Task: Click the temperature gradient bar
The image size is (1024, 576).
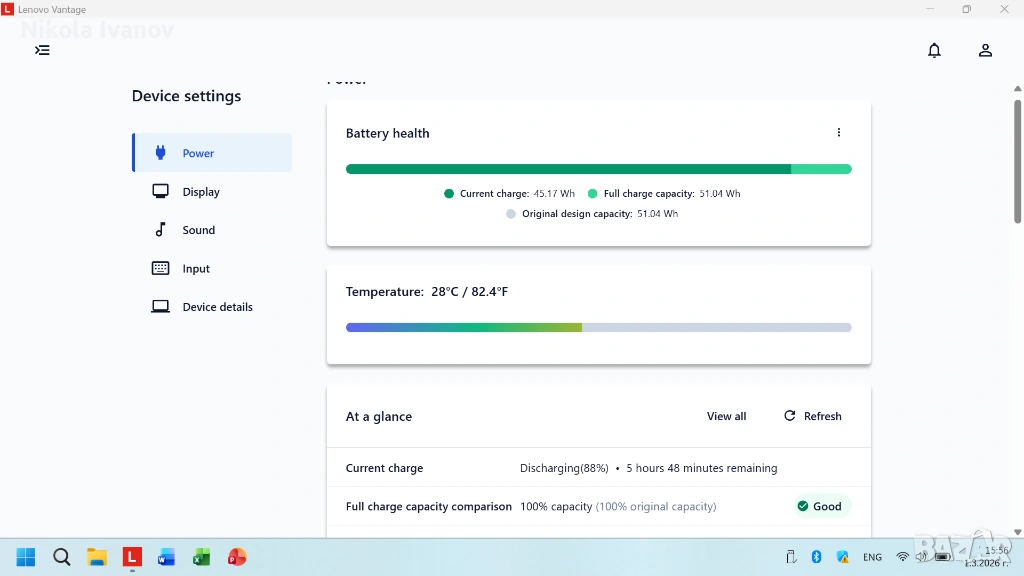Action: (x=598, y=327)
